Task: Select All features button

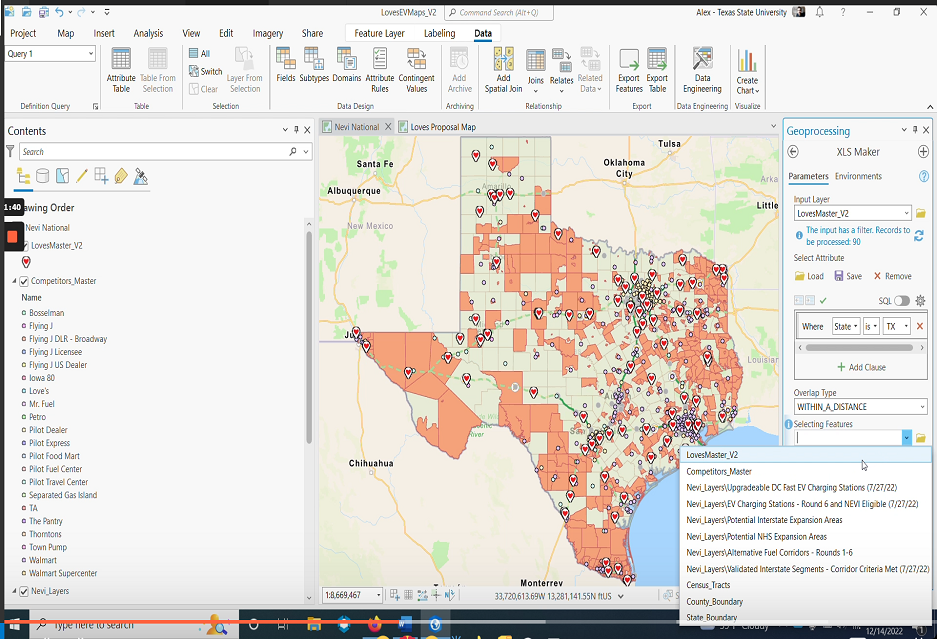Action: pos(200,53)
